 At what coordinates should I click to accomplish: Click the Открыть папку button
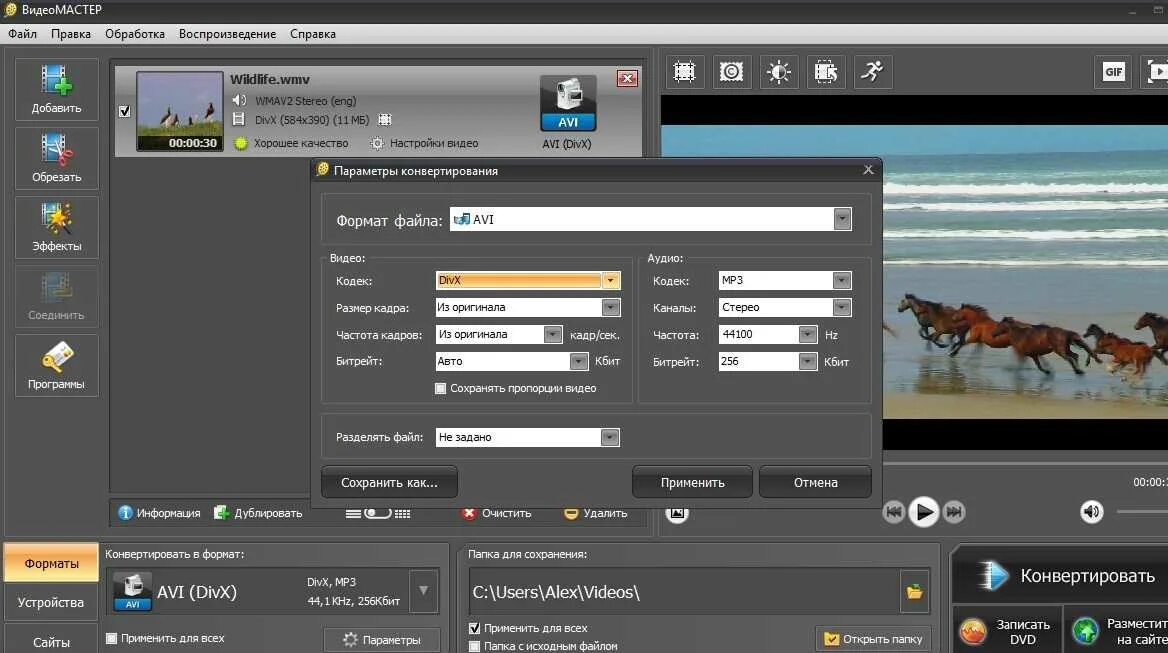[874, 639]
